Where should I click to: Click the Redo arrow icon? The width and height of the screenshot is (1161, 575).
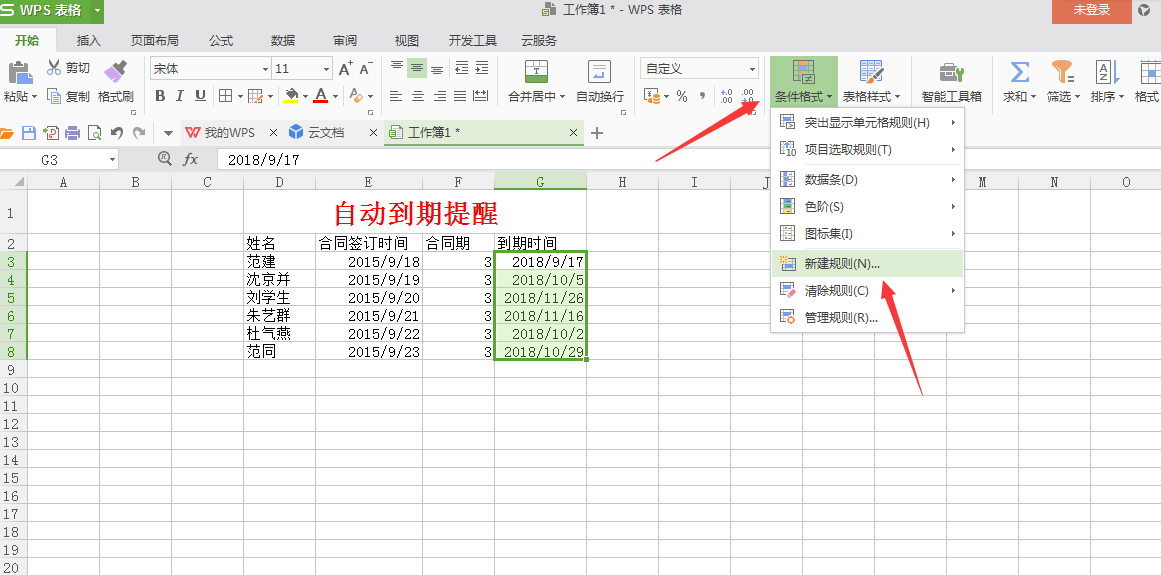tap(138, 133)
